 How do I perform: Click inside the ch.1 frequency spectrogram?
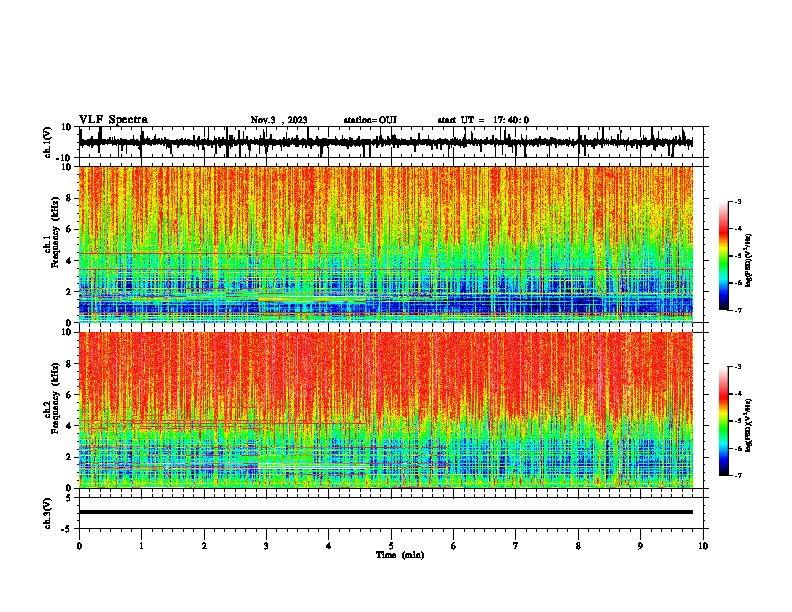point(385,244)
